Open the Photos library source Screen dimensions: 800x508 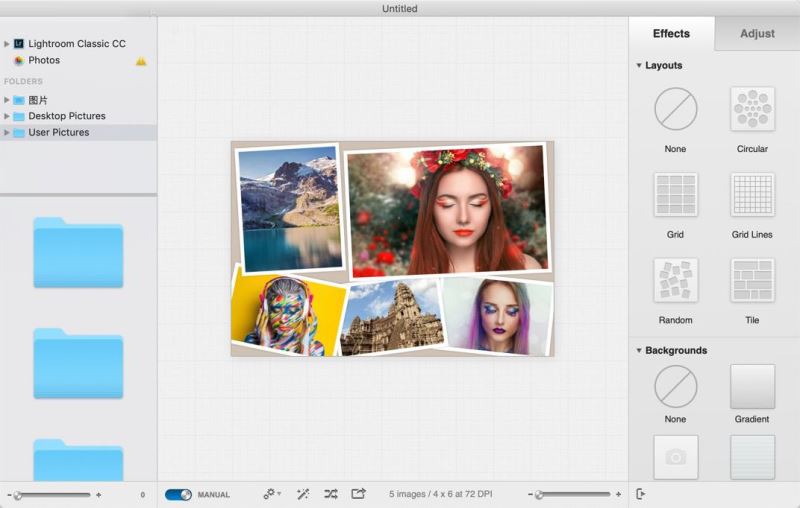(44, 60)
